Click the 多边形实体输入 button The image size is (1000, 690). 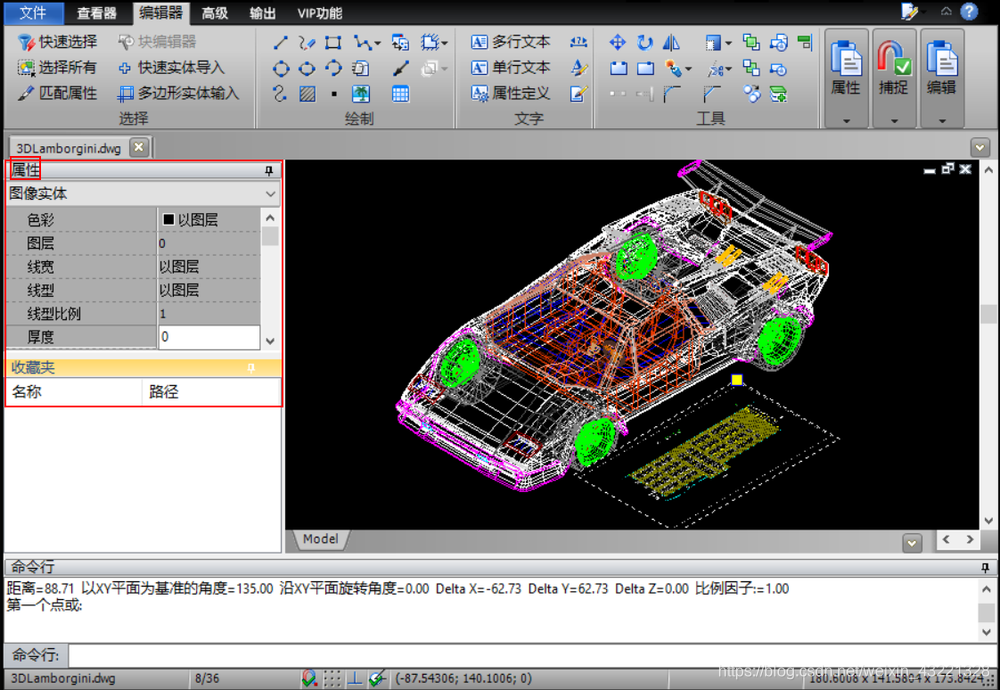[x=179, y=93]
